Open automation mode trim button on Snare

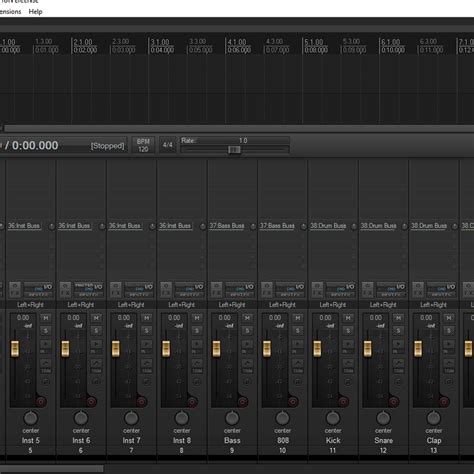click(398, 366)
